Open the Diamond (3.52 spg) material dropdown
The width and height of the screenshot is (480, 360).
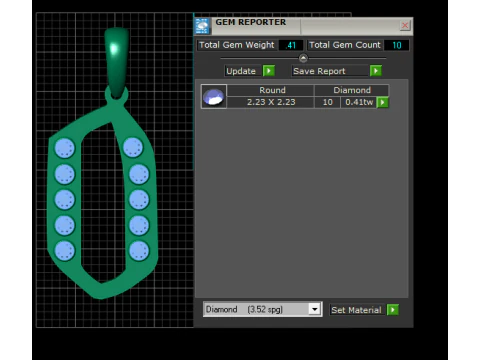[x=314, y=309]
